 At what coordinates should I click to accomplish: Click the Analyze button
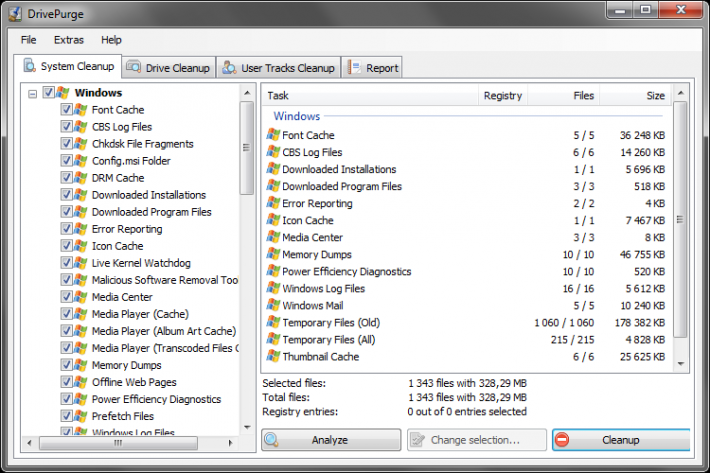click(331, 440)
